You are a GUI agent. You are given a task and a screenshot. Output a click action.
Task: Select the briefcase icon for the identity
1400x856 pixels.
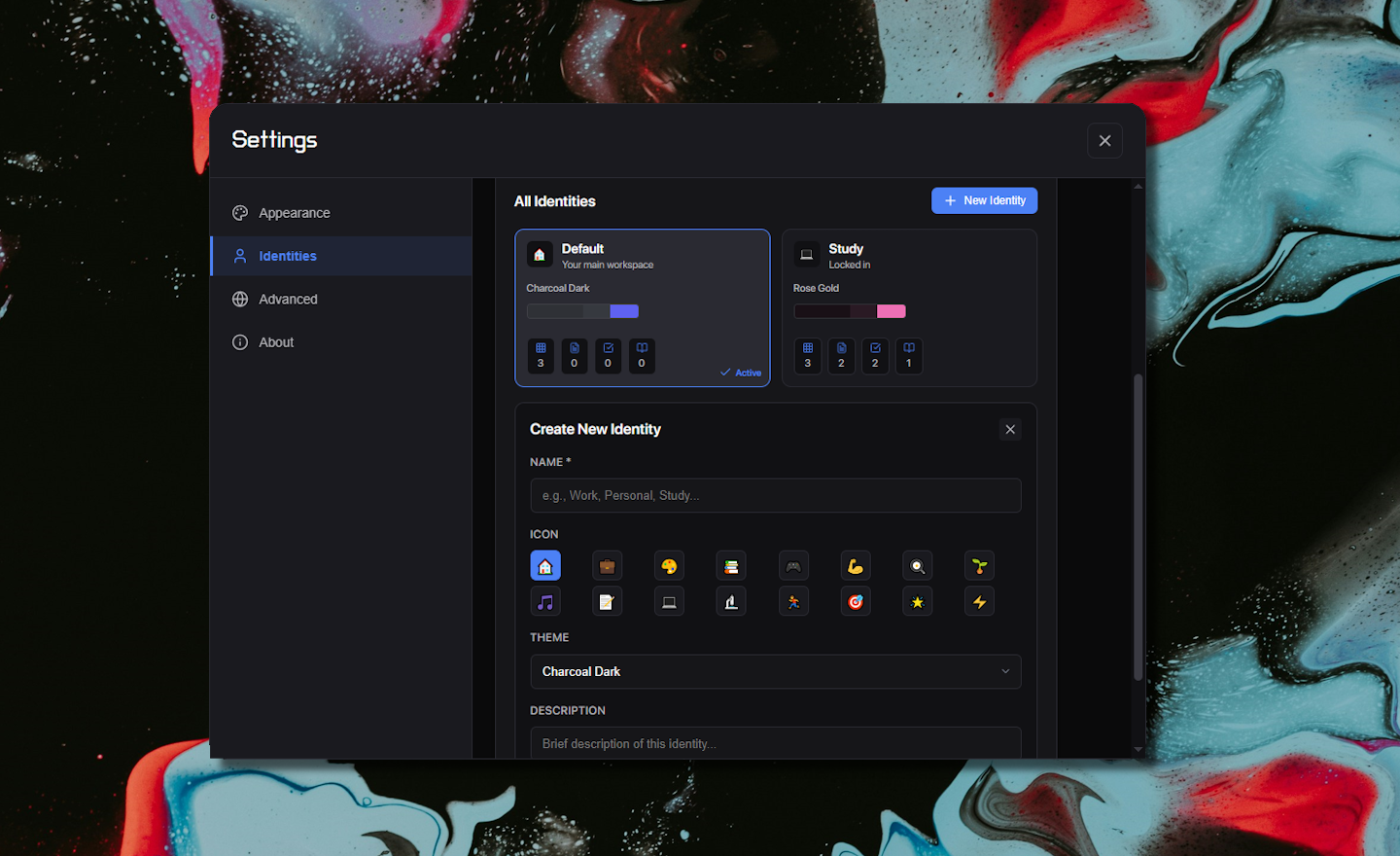click(x=607, y=566)
